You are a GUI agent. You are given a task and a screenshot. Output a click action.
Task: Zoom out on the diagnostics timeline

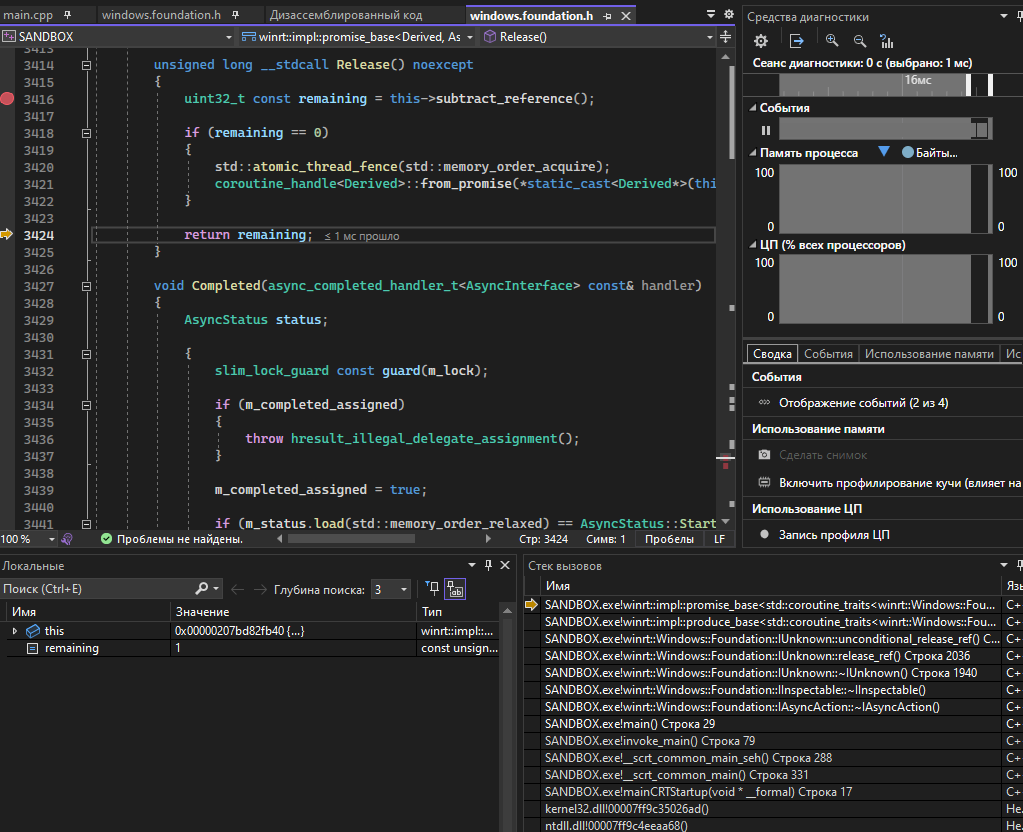click(860, 40)
